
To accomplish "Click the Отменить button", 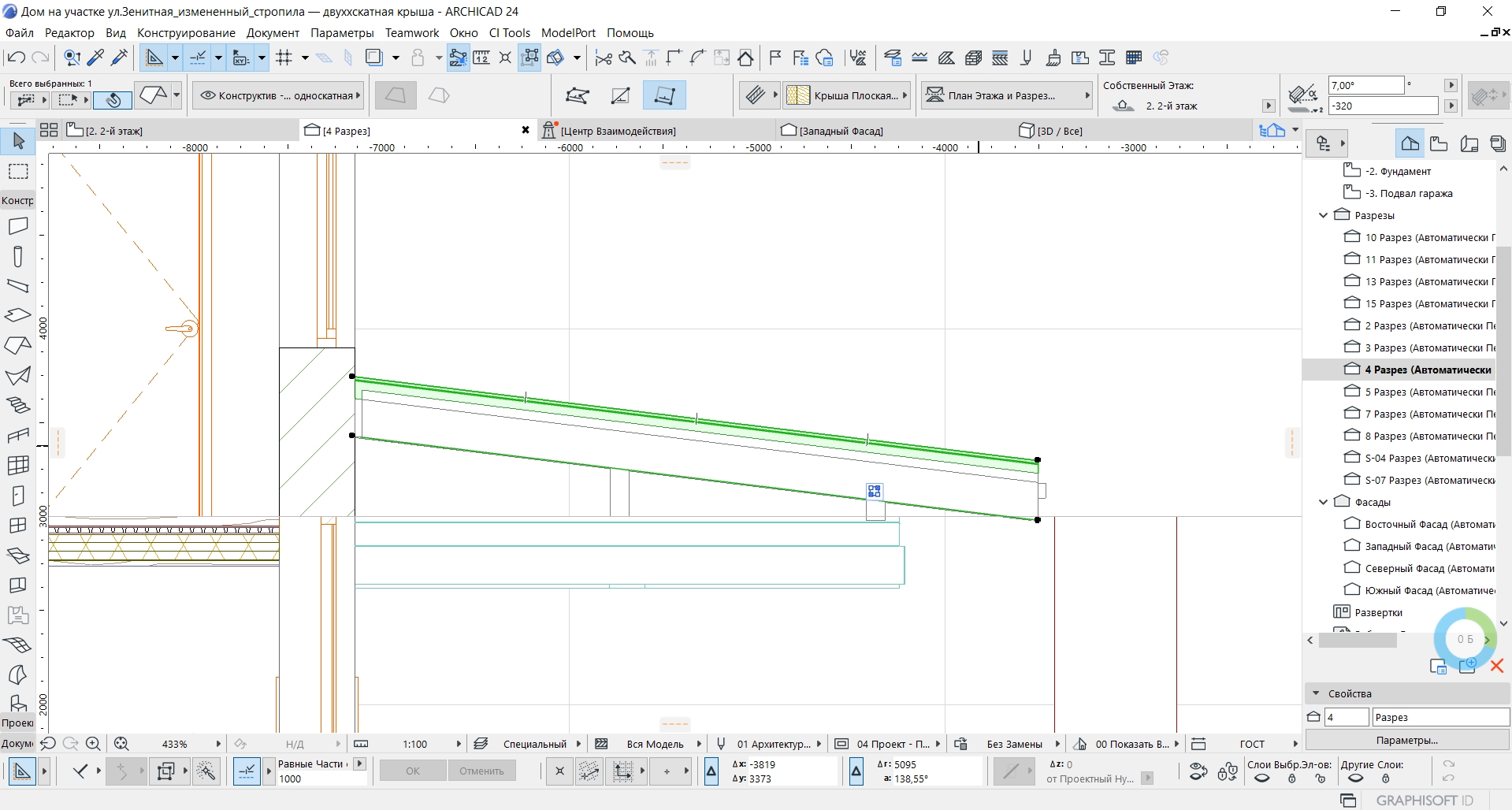I will click(481, 771).
